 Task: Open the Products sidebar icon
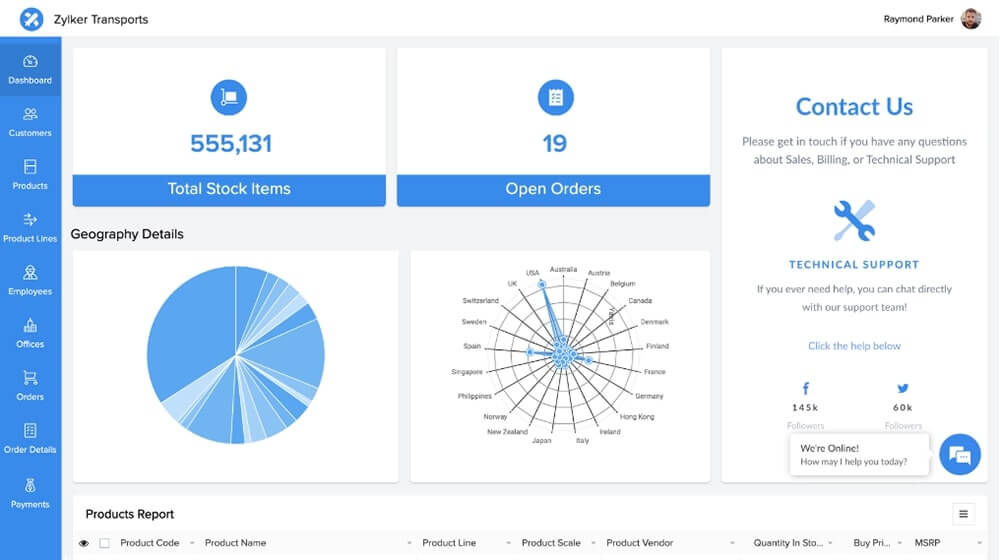(30, 167)
